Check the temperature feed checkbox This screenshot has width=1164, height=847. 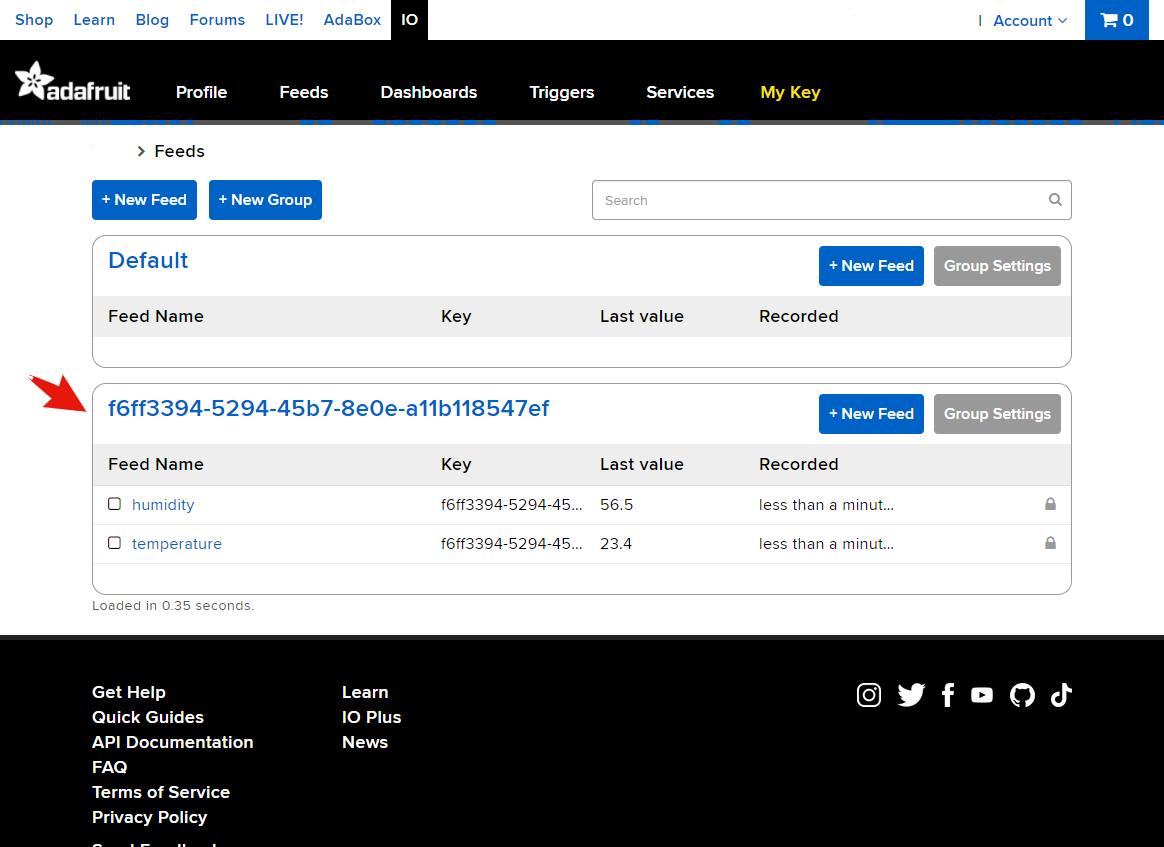tap(114, 543)
